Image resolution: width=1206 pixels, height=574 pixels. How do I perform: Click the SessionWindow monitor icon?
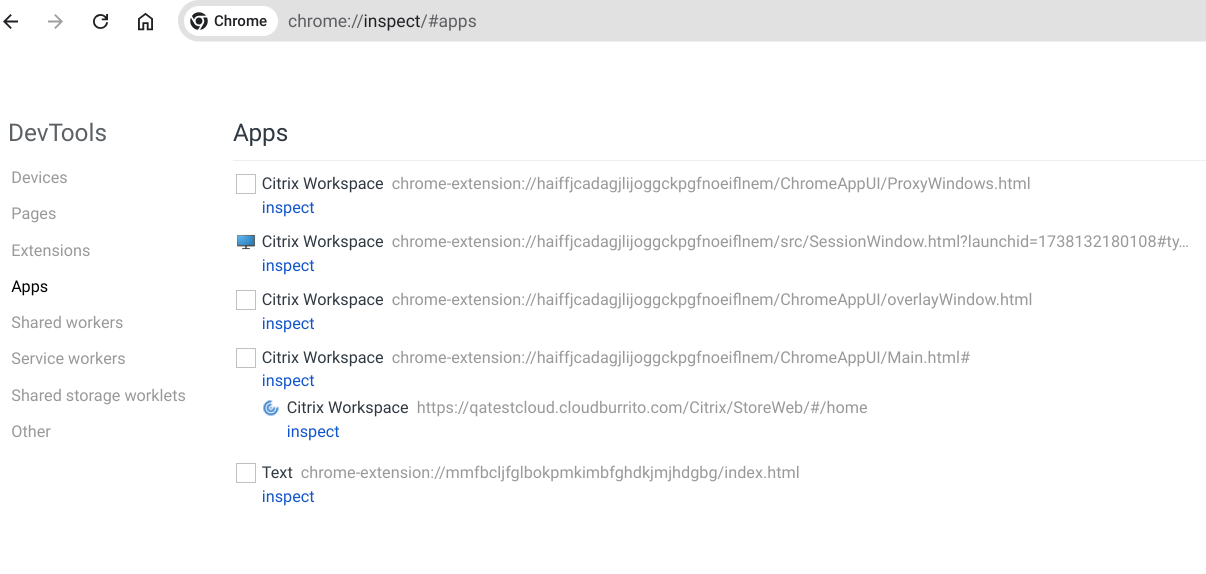coord(246,242)
